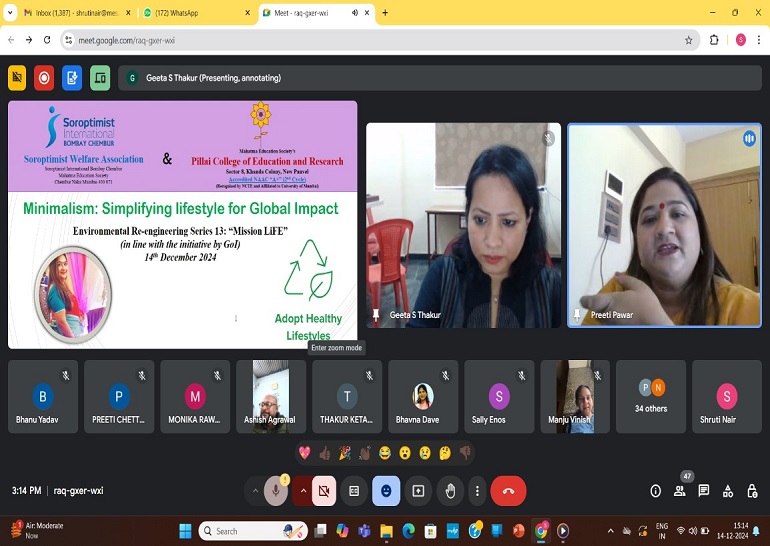Turn on the camera button
Screen dimensions: 770x546
point(324,491)
